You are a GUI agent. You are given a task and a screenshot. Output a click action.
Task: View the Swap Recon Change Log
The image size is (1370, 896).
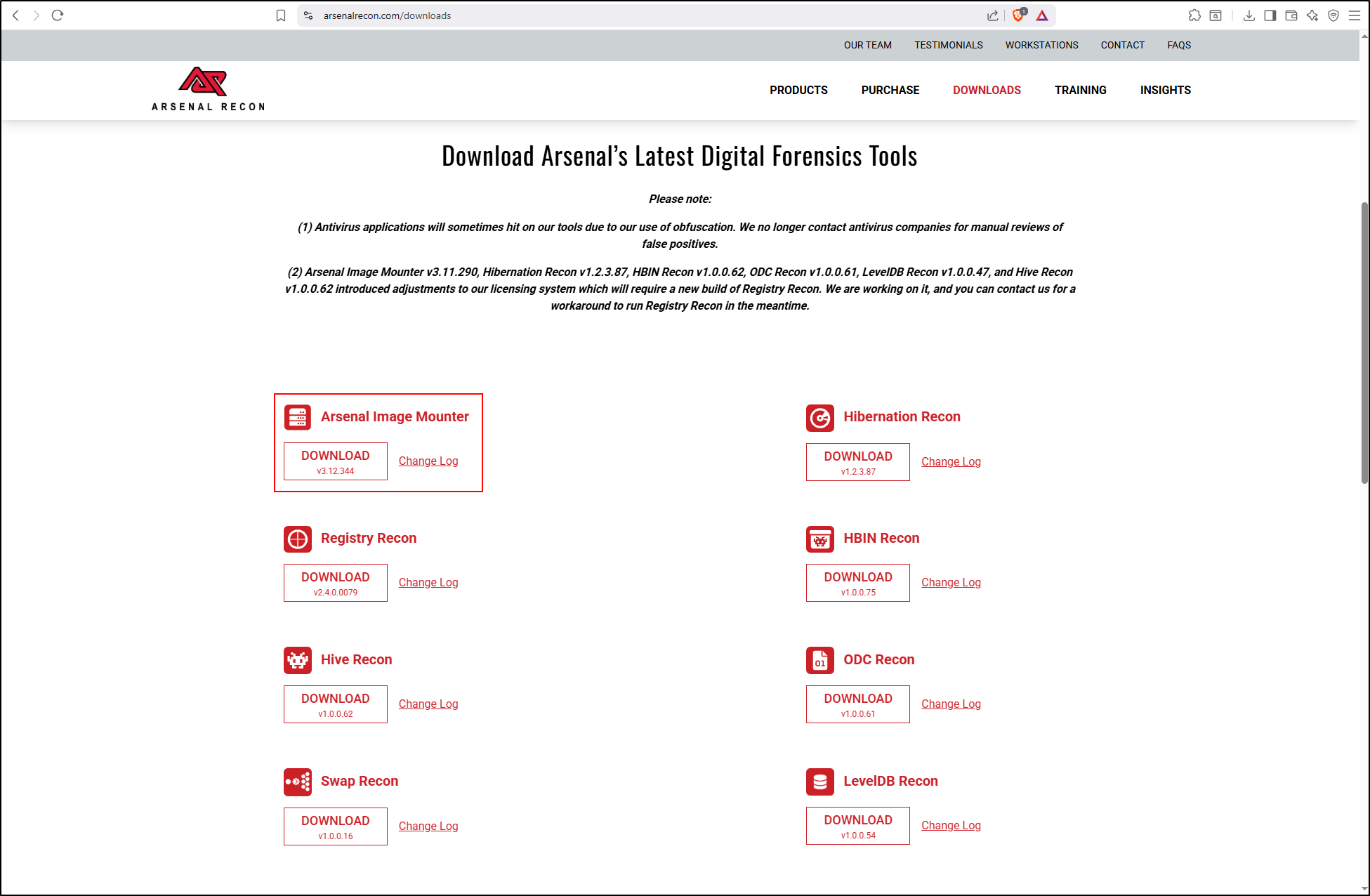[x=428, y=826]
